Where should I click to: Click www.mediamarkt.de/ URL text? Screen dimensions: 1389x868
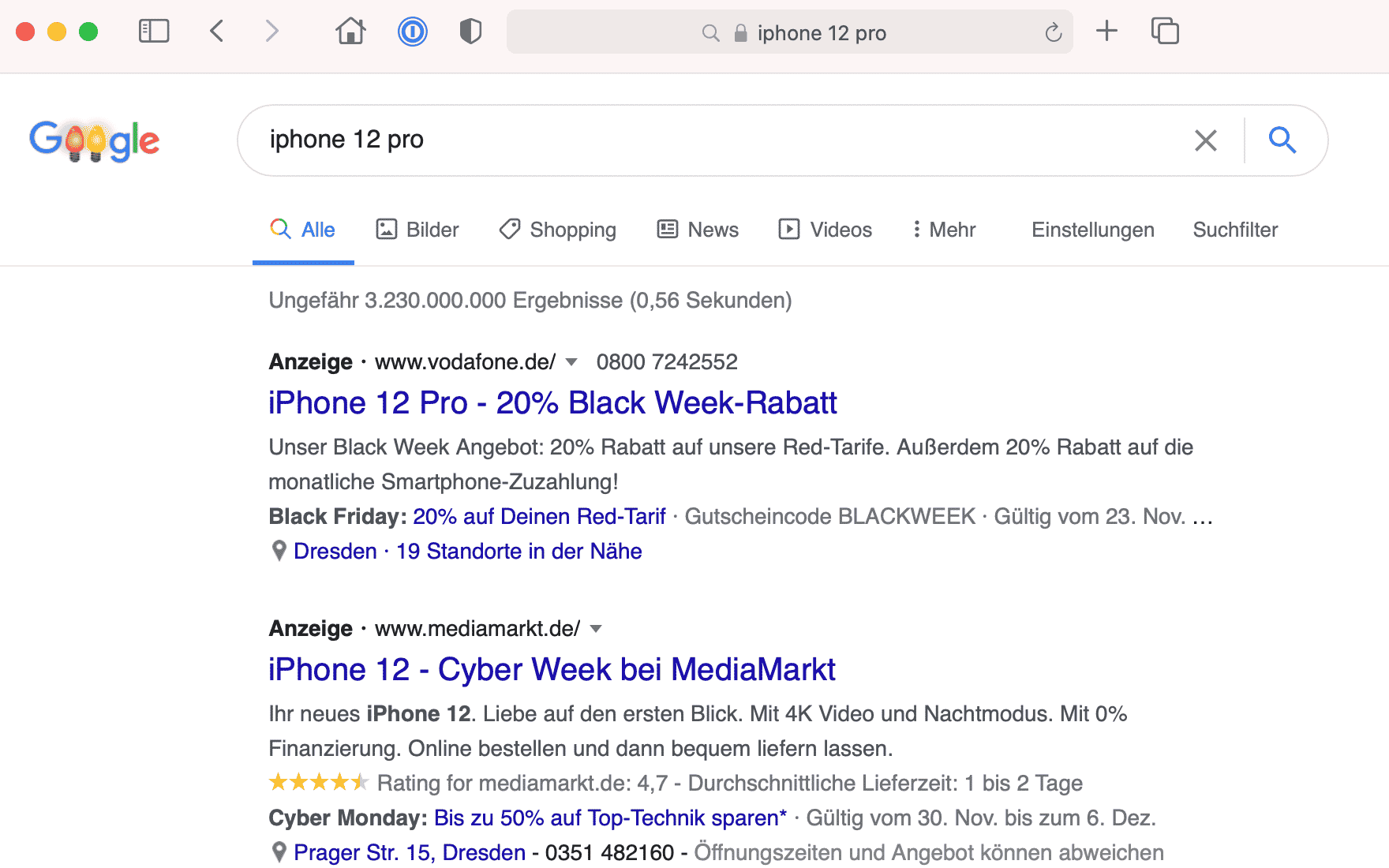477,629
